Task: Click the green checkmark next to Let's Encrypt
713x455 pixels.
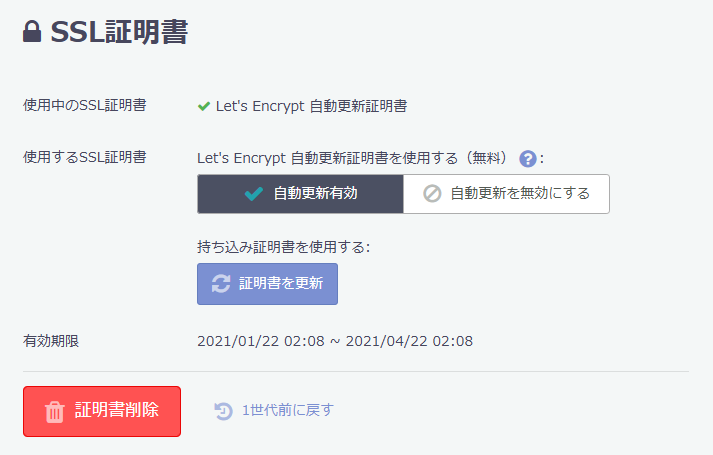Action: 204,106
